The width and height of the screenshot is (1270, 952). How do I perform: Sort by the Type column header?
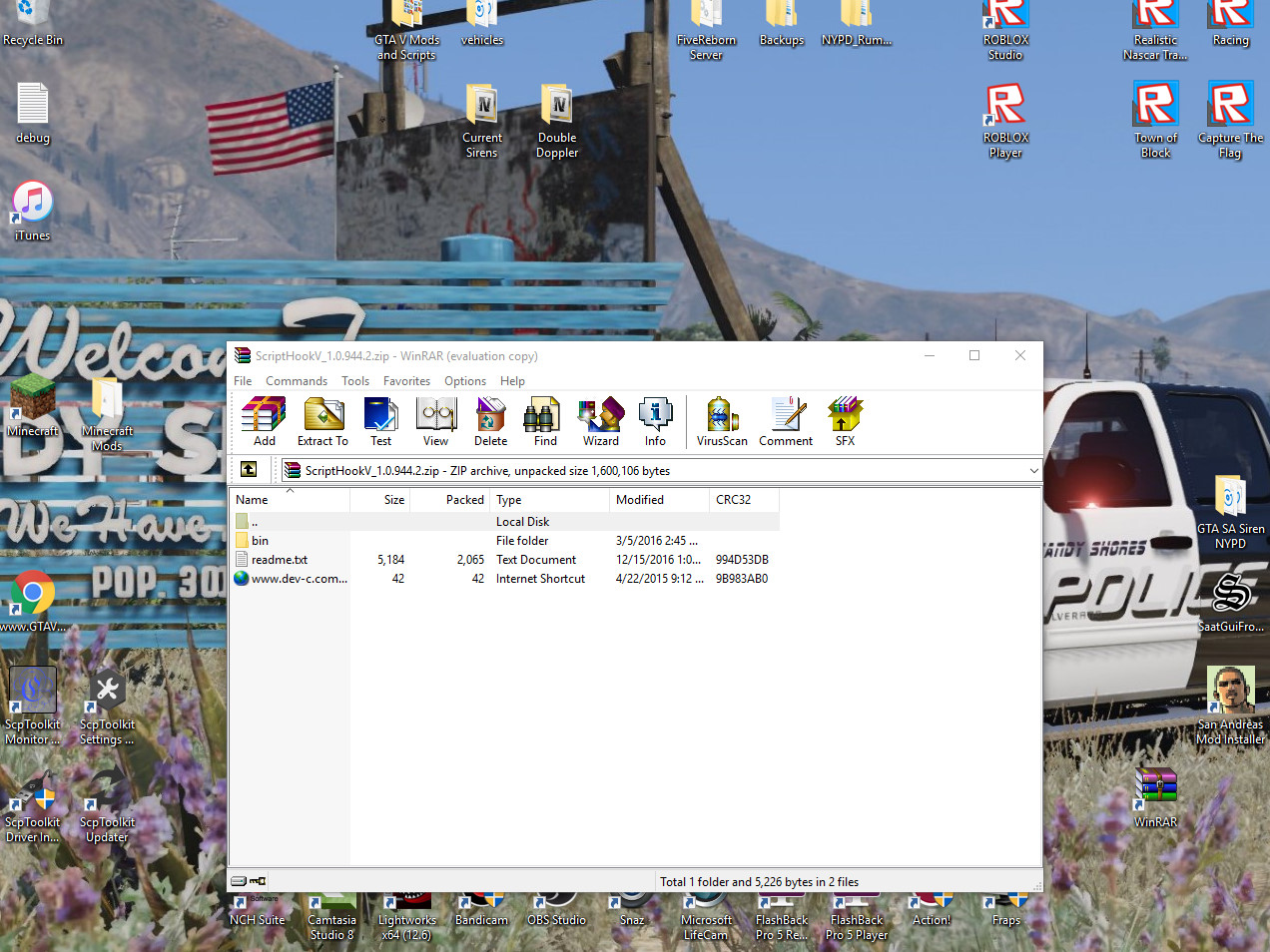pyautogui.click(x=550, y=500)
